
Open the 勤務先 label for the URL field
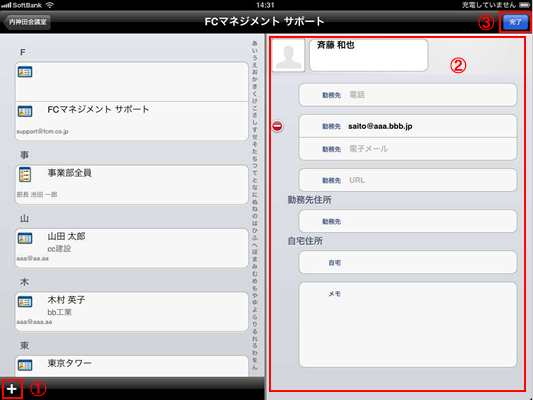point(331,180)
